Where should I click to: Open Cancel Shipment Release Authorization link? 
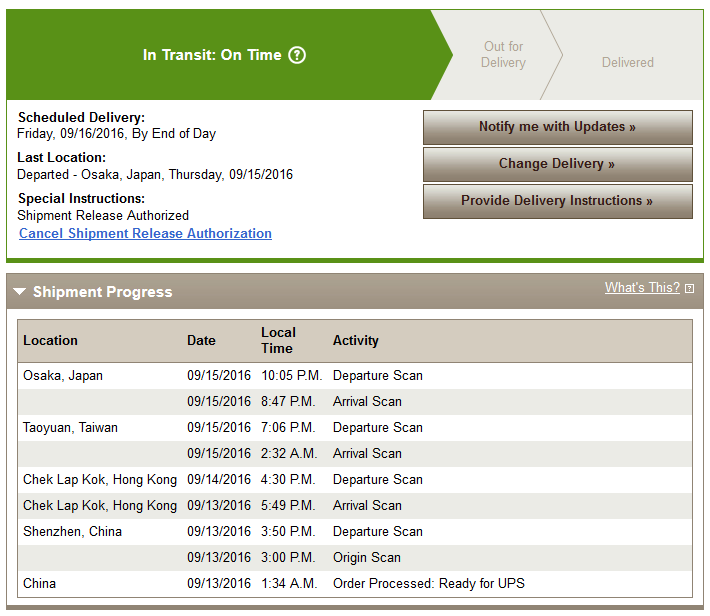point(145,233)
